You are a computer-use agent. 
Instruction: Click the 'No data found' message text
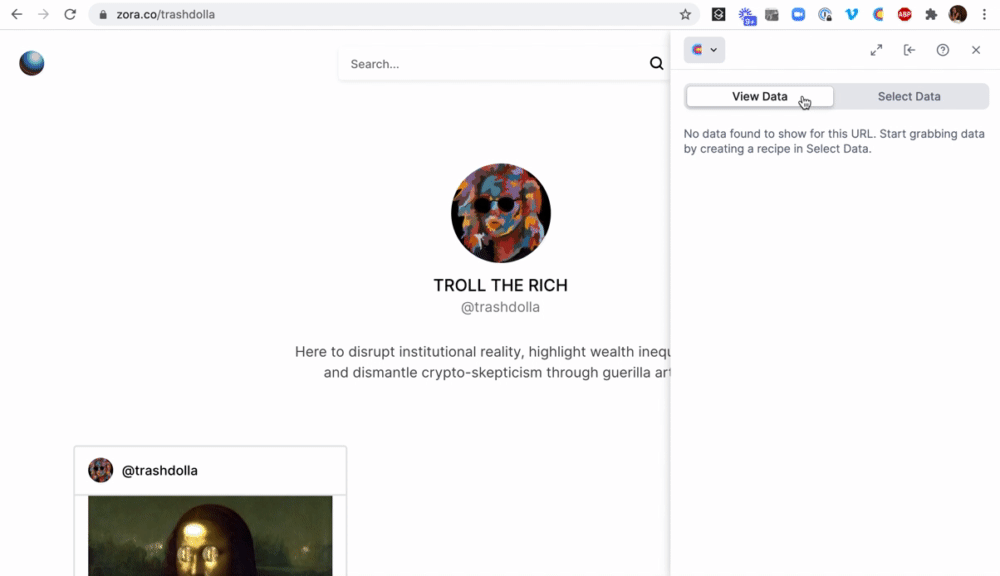[x=834, y=141]
